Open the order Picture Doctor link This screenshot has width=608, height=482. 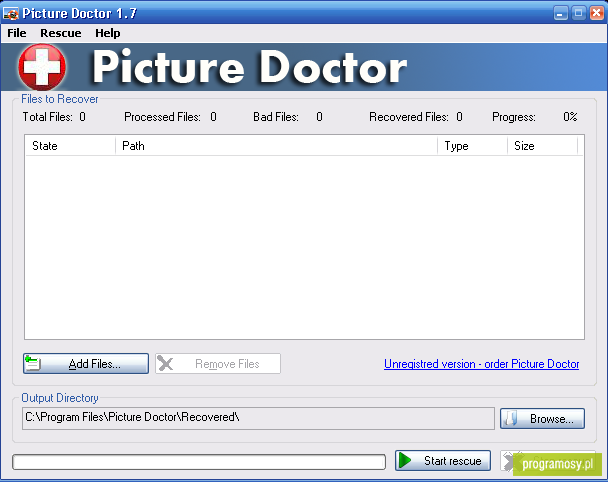[x=481, y=364]
